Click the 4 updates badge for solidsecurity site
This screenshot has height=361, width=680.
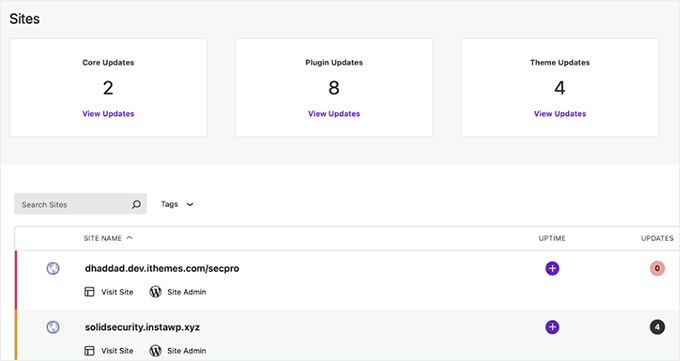pyautogui.click(x=657, y=327)
